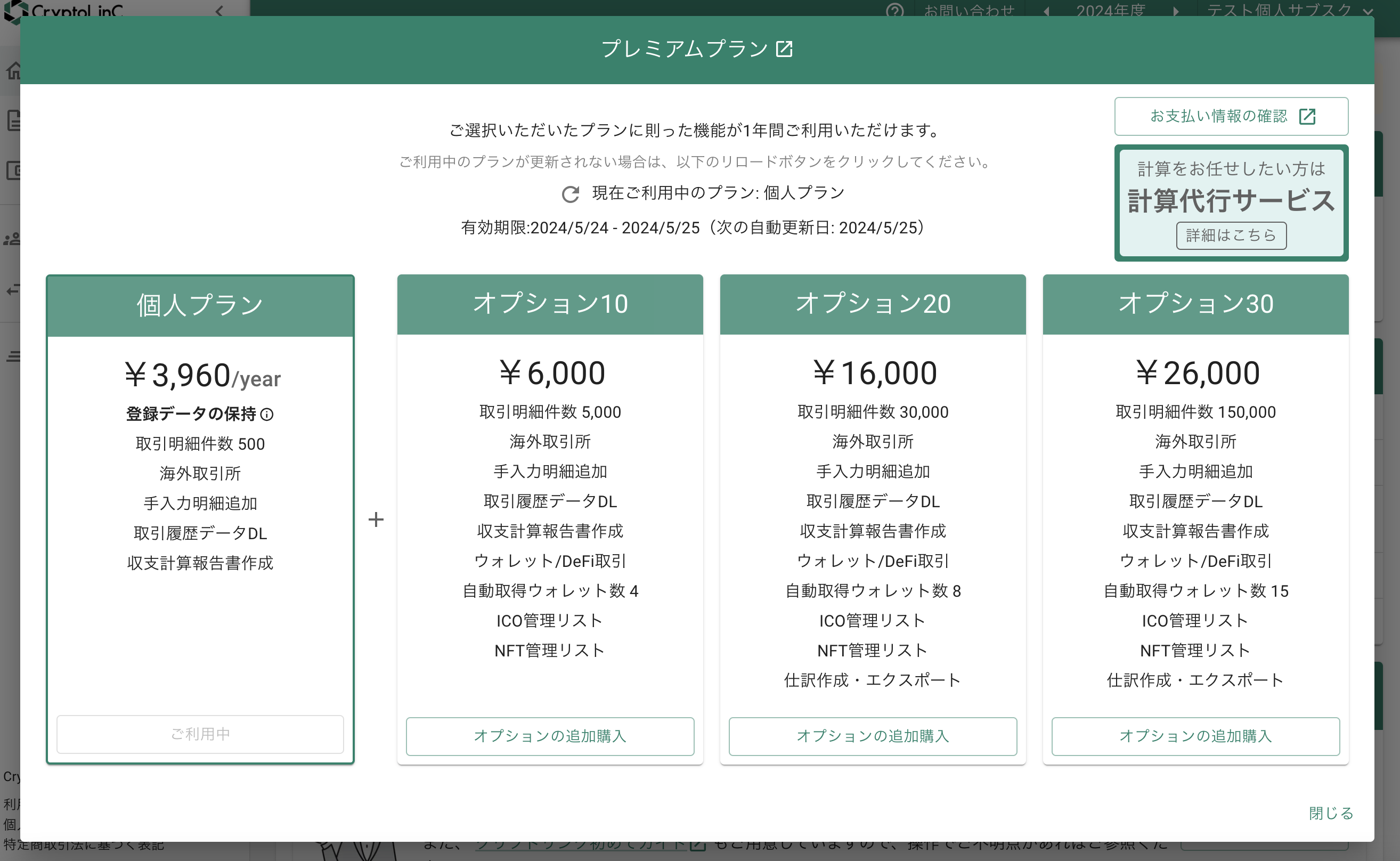This screenshot has height=861, width=1400.
Task: Click ICO管理リスト in オプション20
Action: point(872,621)
